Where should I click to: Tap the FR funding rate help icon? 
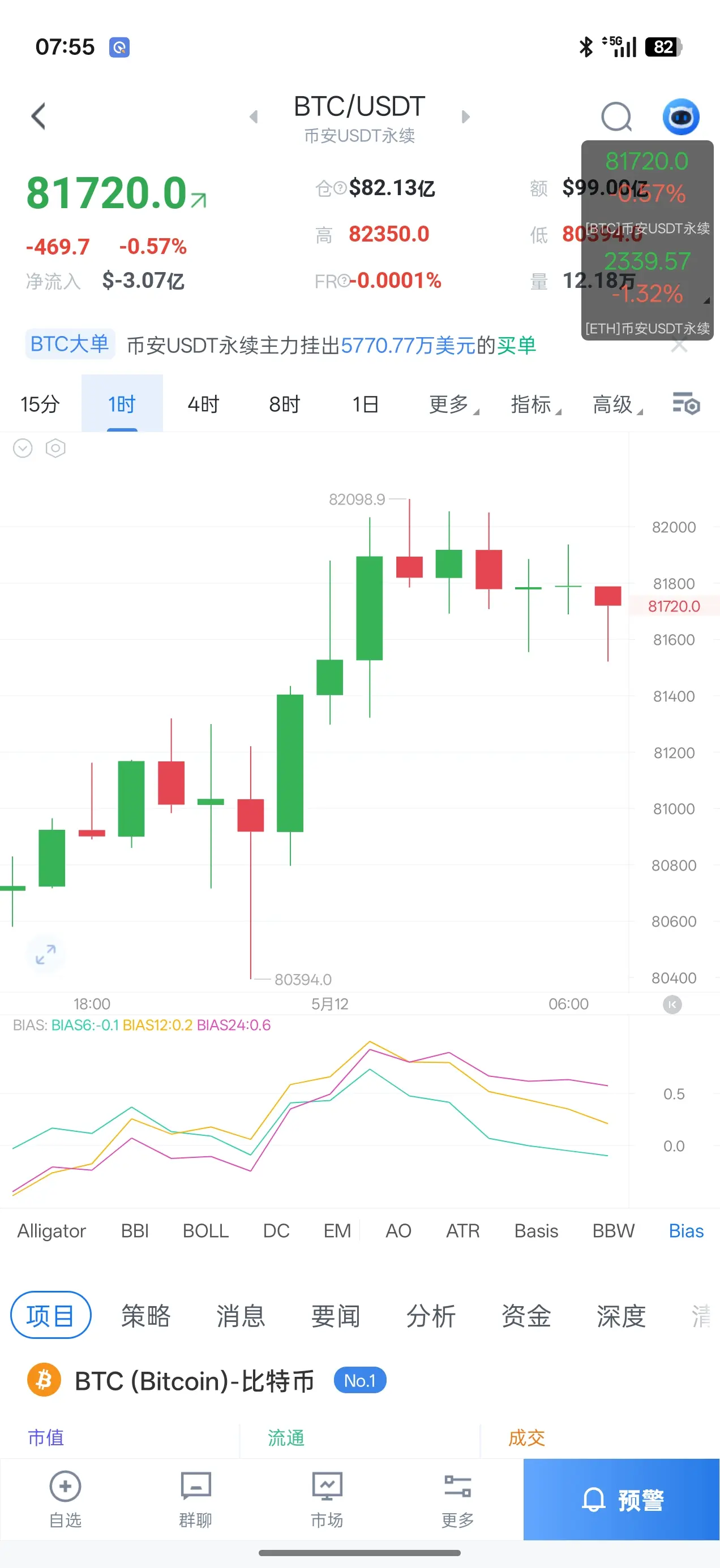(x=344, y=281)
